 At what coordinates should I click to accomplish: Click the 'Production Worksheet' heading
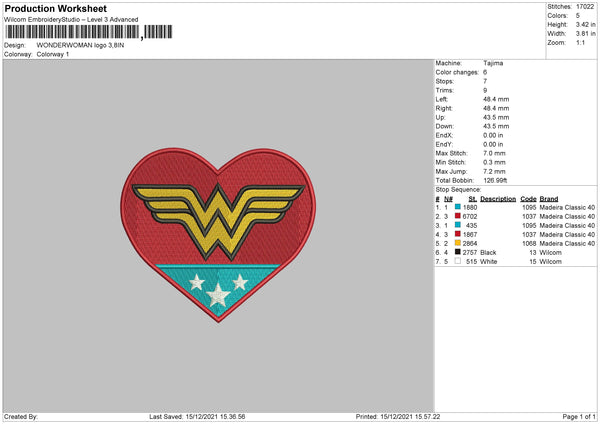(55, 8)
